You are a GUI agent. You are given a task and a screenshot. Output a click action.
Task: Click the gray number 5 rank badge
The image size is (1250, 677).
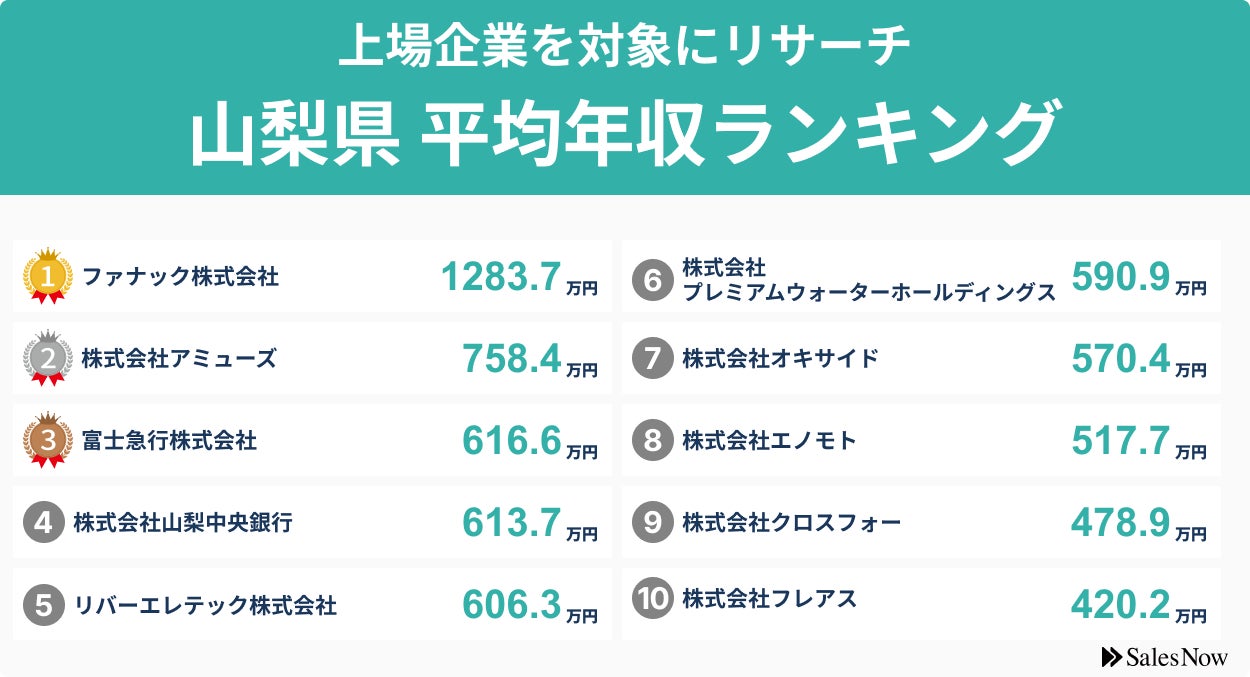pos(43,604)
